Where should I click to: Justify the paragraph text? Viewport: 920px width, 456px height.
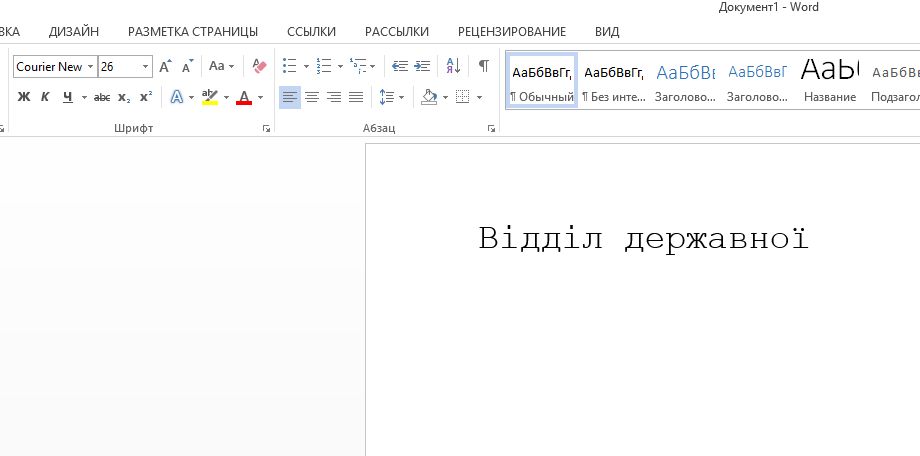coord(356,97)
